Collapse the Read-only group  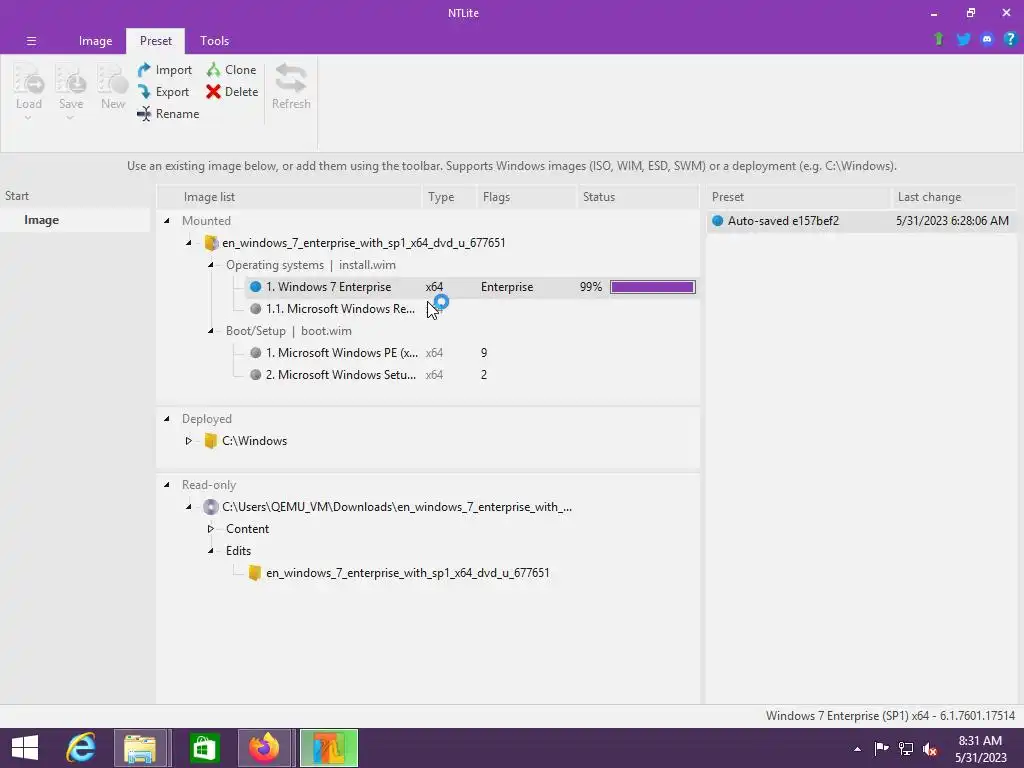(167, 485)
